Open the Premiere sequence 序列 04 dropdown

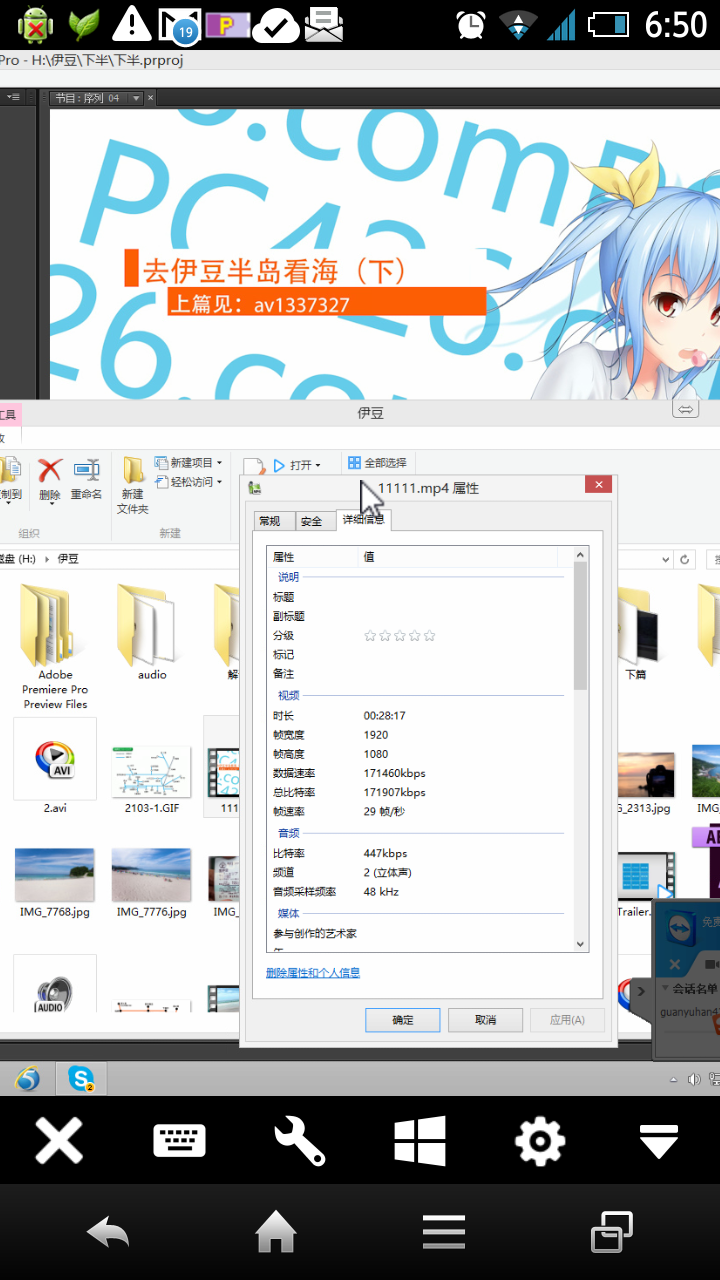click(x=137, y=98)
